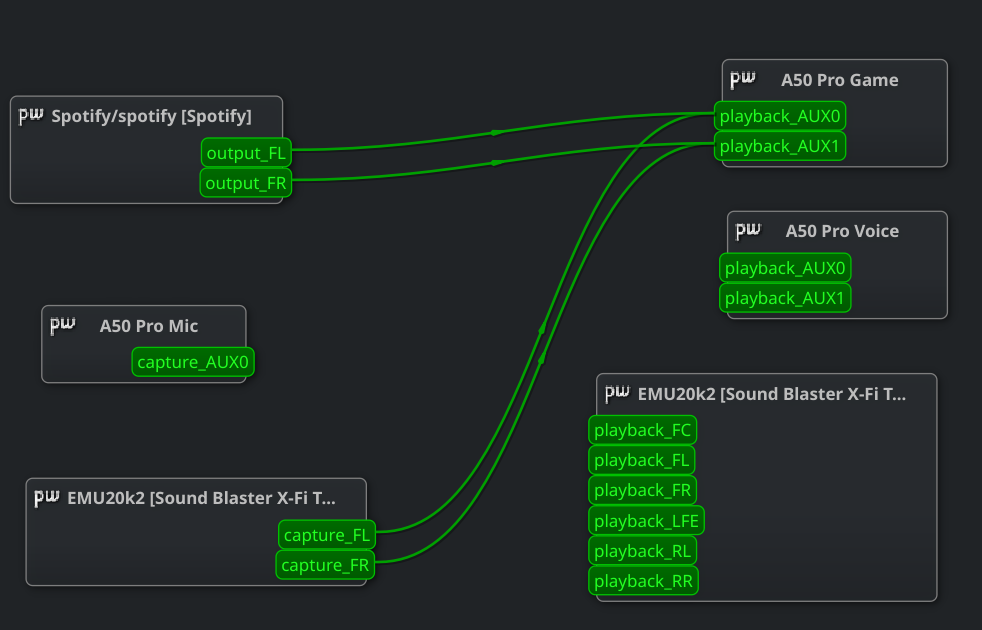Select the playback_FC port
982x630 pixels.
(x=643, y=430)
